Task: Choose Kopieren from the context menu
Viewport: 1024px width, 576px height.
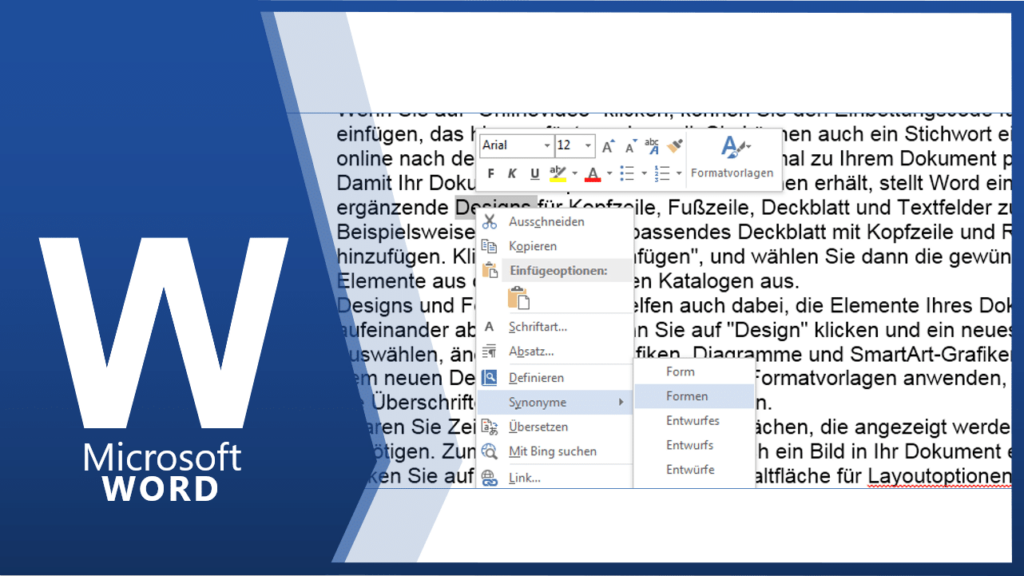Action: point(533,246)
